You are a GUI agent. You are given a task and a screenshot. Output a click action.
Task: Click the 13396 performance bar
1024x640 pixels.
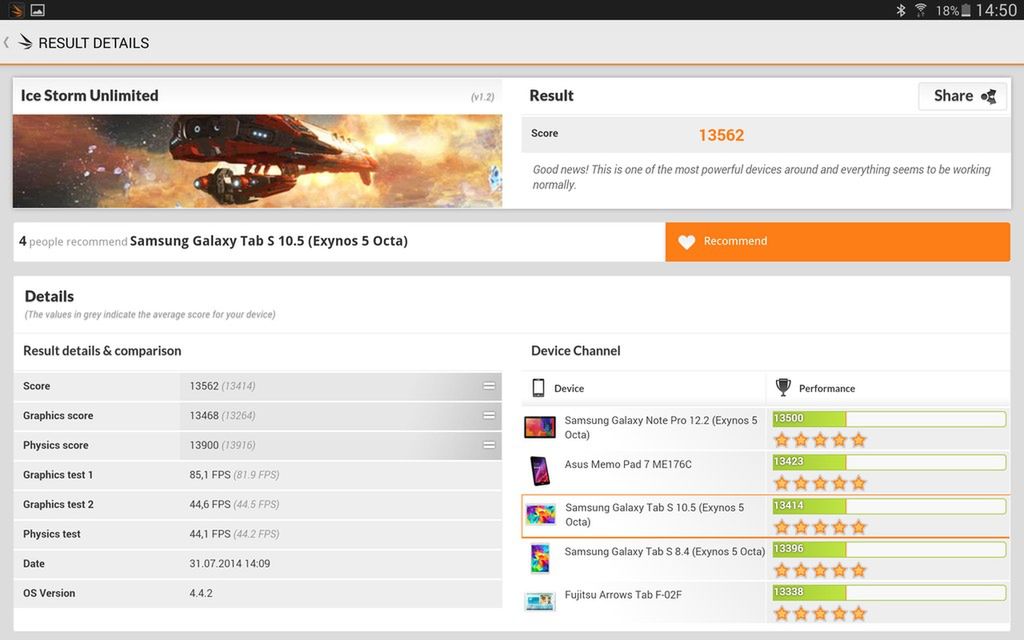[889, 549]
